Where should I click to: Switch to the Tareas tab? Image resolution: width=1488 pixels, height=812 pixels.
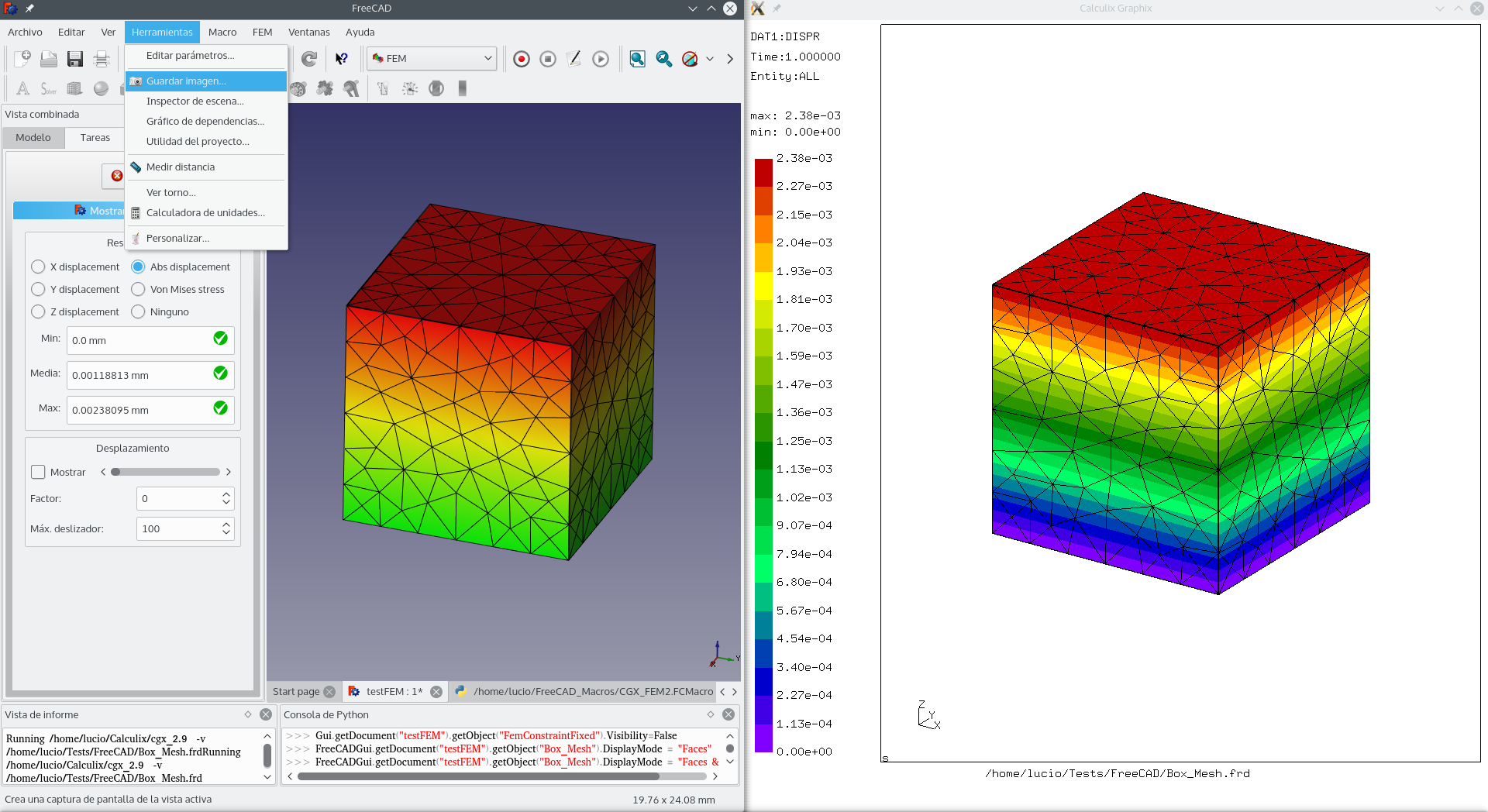pyautogui.click(x=95, y=137)
